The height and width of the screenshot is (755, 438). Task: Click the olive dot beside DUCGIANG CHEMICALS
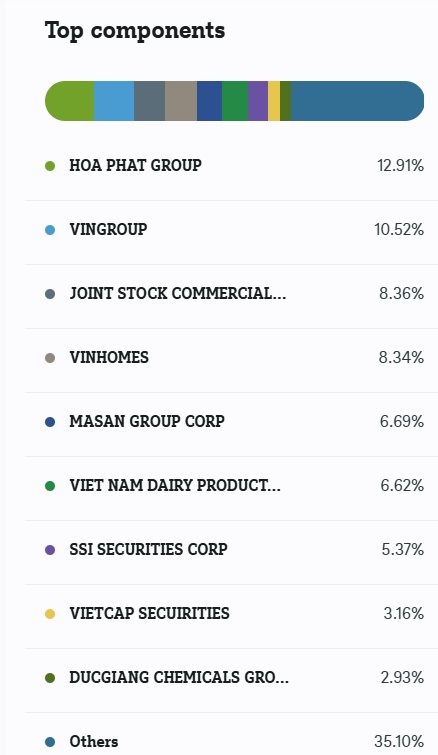[50, 678]
